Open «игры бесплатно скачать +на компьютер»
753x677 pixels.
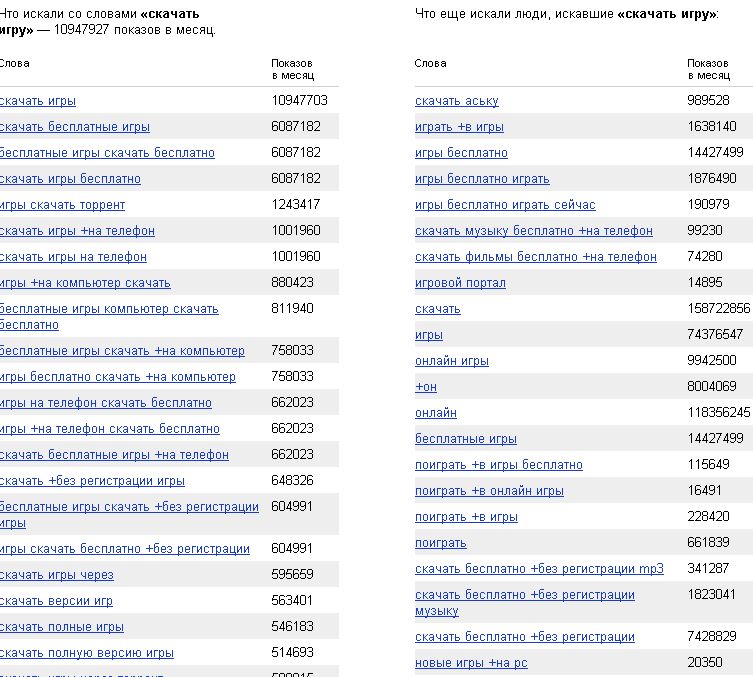pyautogui.click(x=118, y=377)
